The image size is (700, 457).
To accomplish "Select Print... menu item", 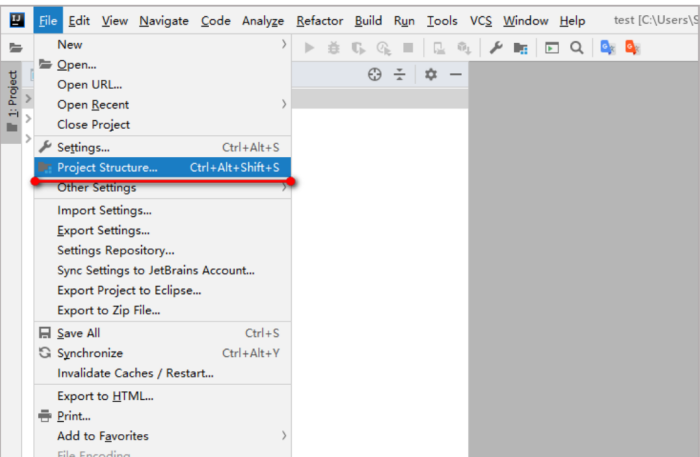I will (162, 416).
